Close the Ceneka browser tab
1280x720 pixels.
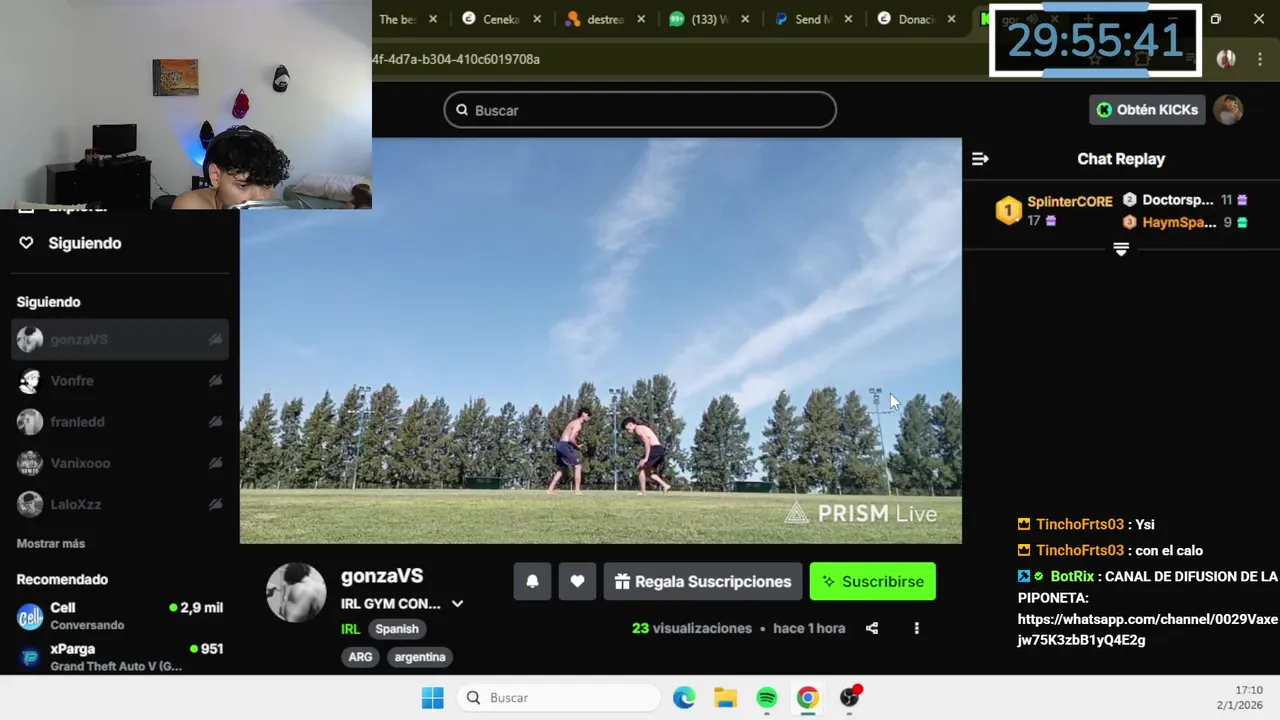[x=537, y=19]
